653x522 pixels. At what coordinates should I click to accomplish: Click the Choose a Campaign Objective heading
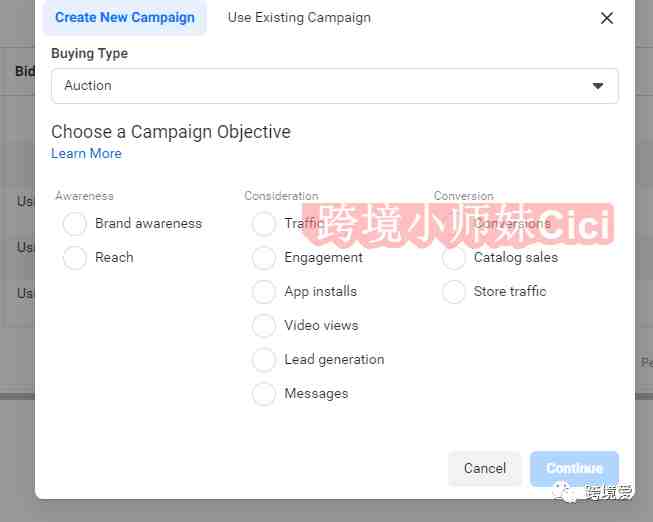(x=171, y=132)
